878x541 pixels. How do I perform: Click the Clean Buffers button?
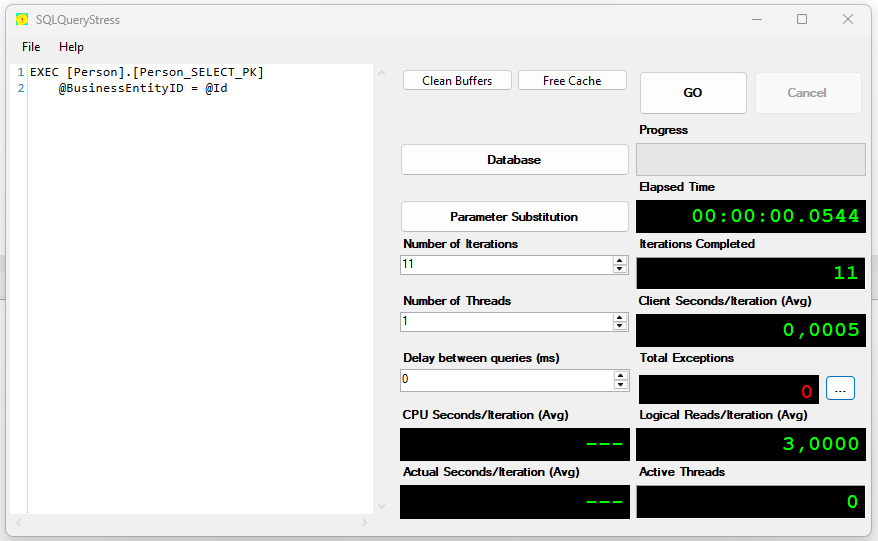457,81
